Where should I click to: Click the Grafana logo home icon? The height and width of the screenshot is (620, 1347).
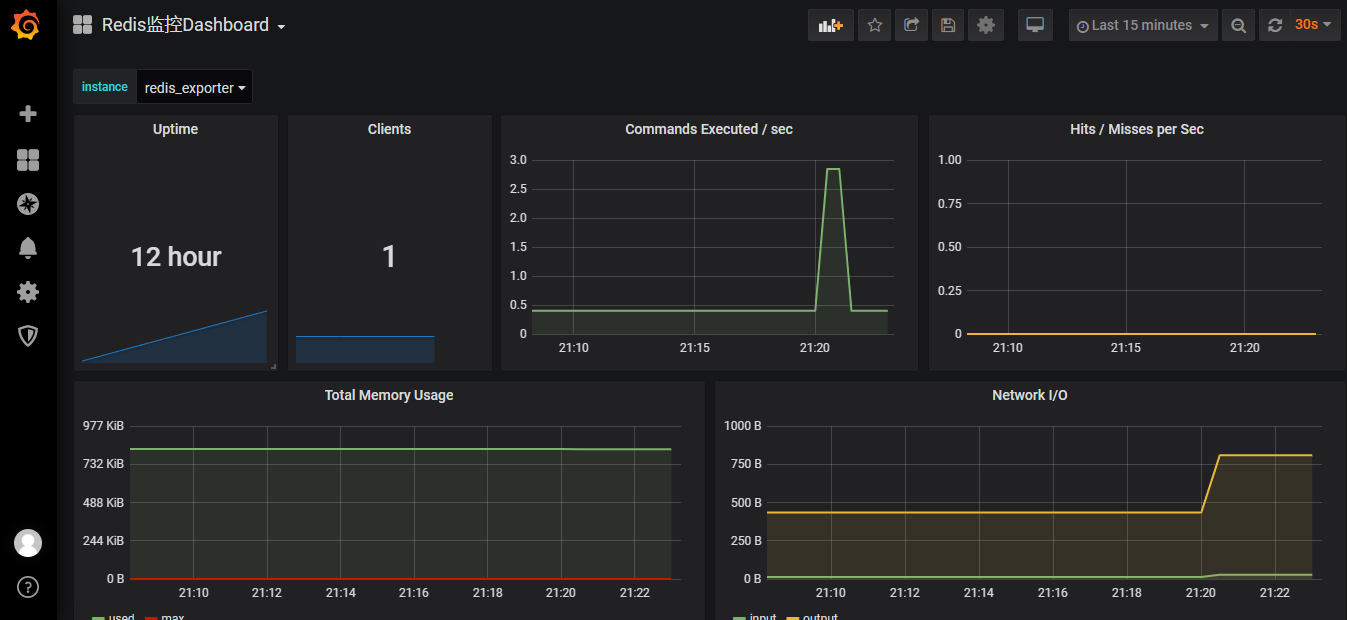pyautogui.click(x=27, y=25)
